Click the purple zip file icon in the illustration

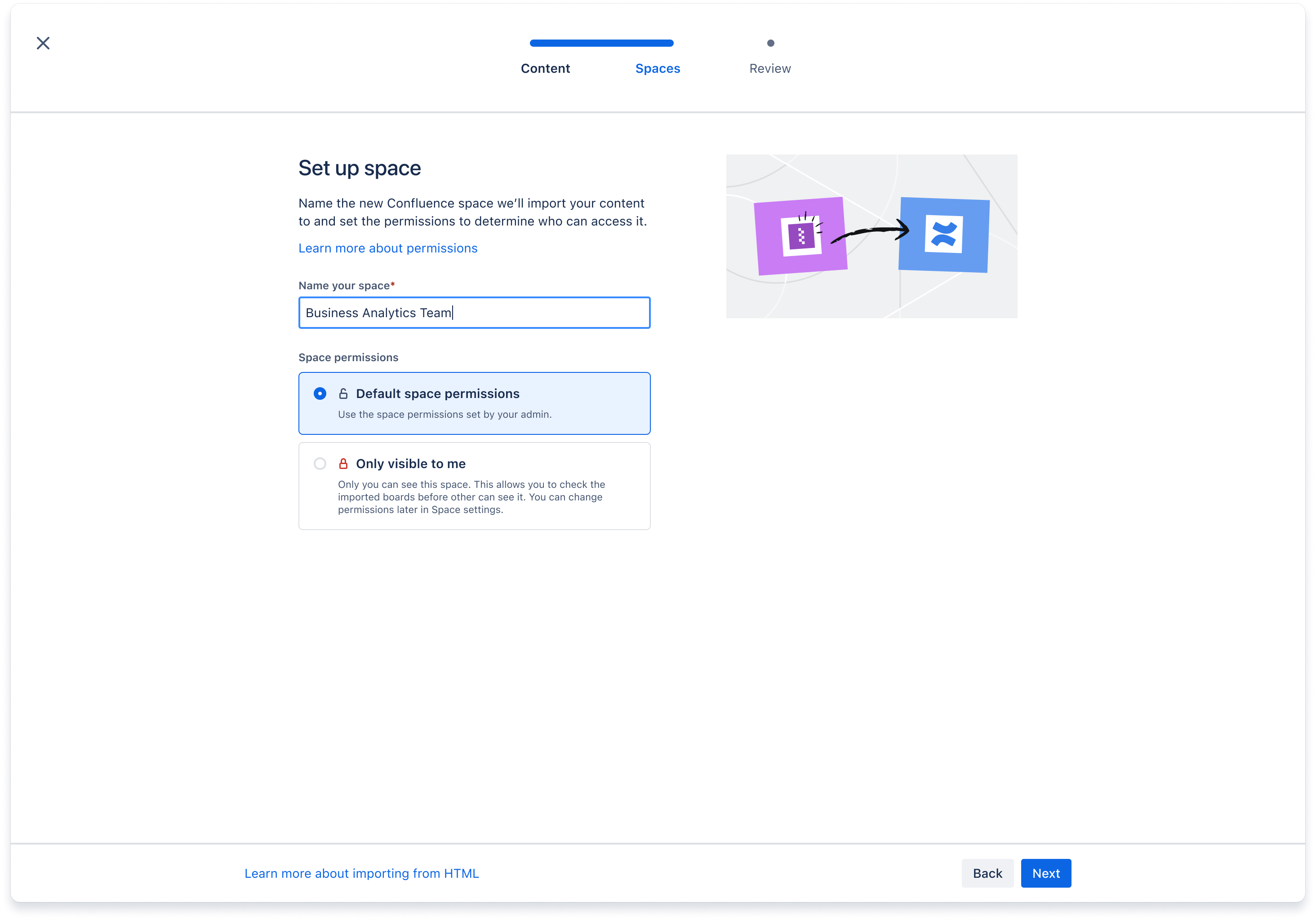point(801,235)
